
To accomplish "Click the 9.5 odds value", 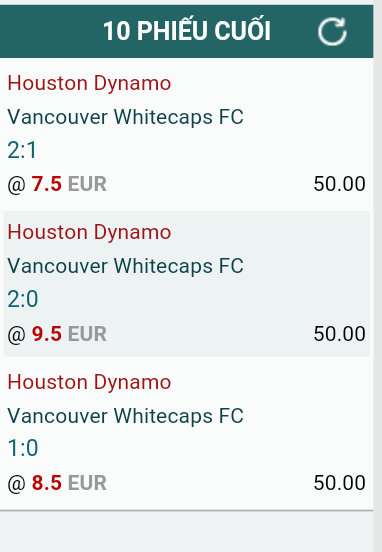I will (x=47, y=334).
